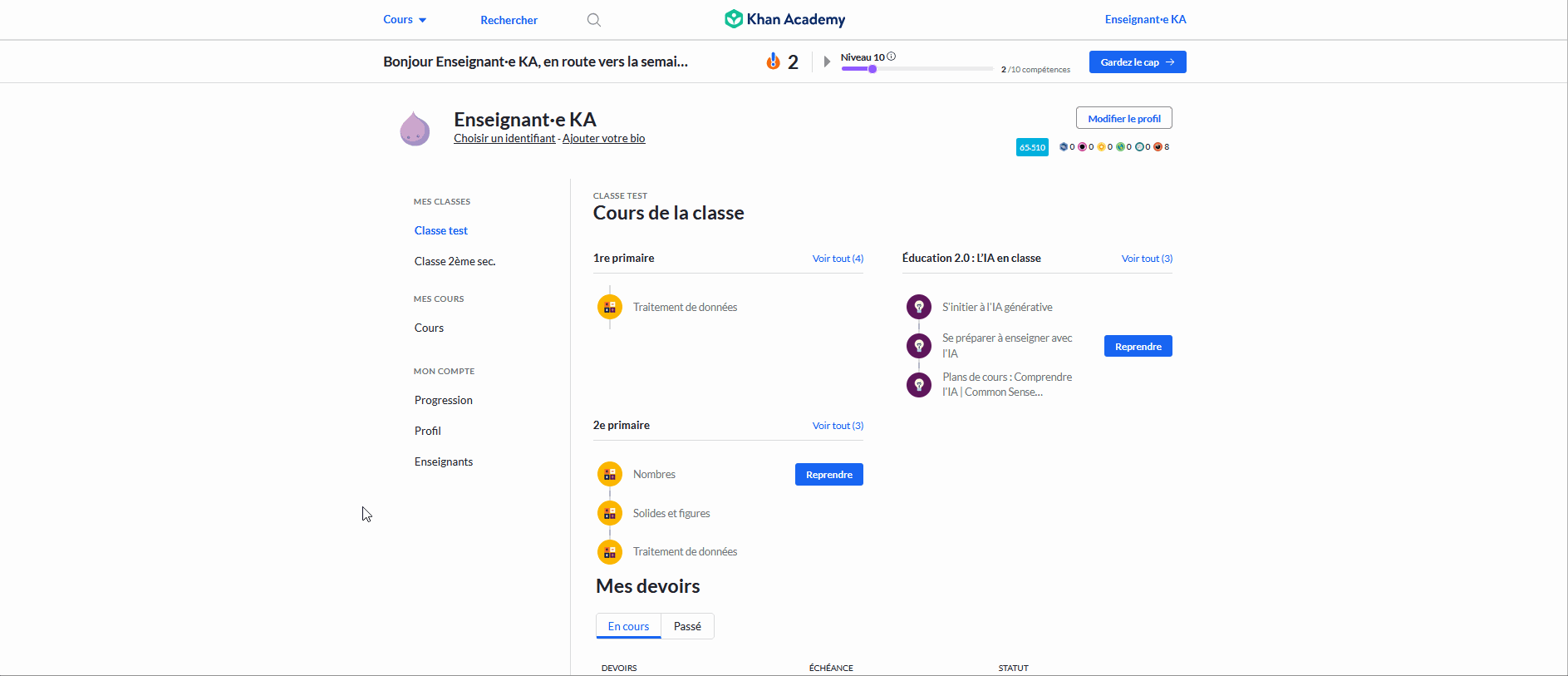Click Reprendre next to Nombres
Image resolution: width=1568 pixels, height=676 pixels.
[829, 475]
